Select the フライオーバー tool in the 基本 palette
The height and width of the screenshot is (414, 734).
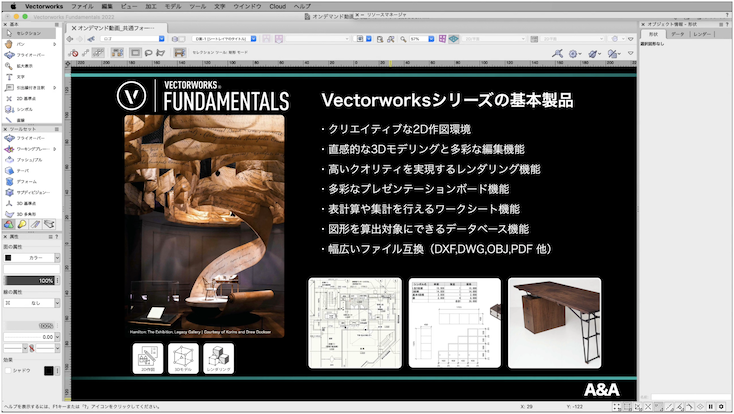pyautogui.click(x=29, y=55)
